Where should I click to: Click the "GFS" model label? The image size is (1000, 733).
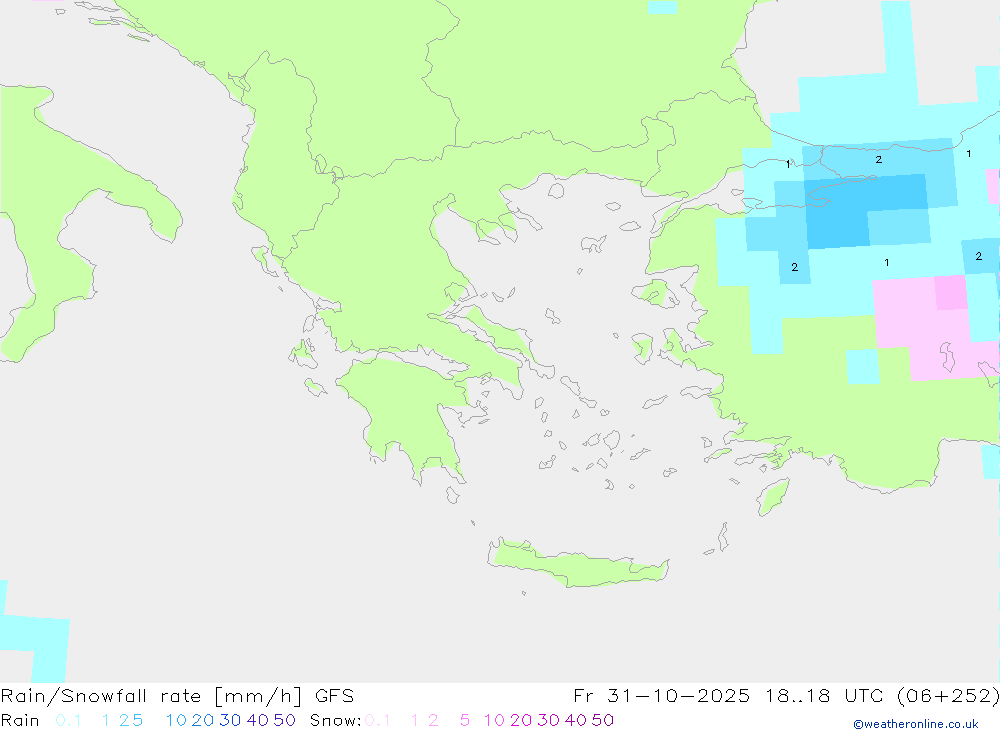pyautogui.click(x=334, y=696)
